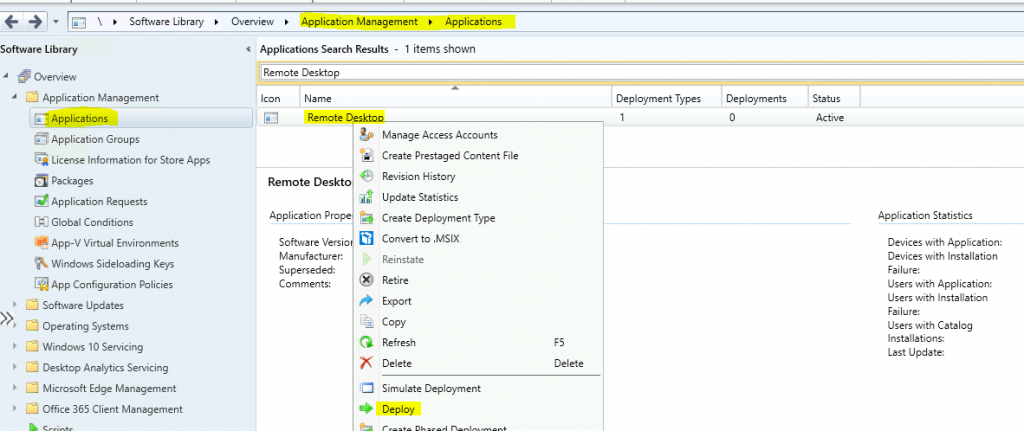The height and width of the screenshot is (431, 1024).
Task: Open App-V Virtual Environments icon
Action: (41, 243)
